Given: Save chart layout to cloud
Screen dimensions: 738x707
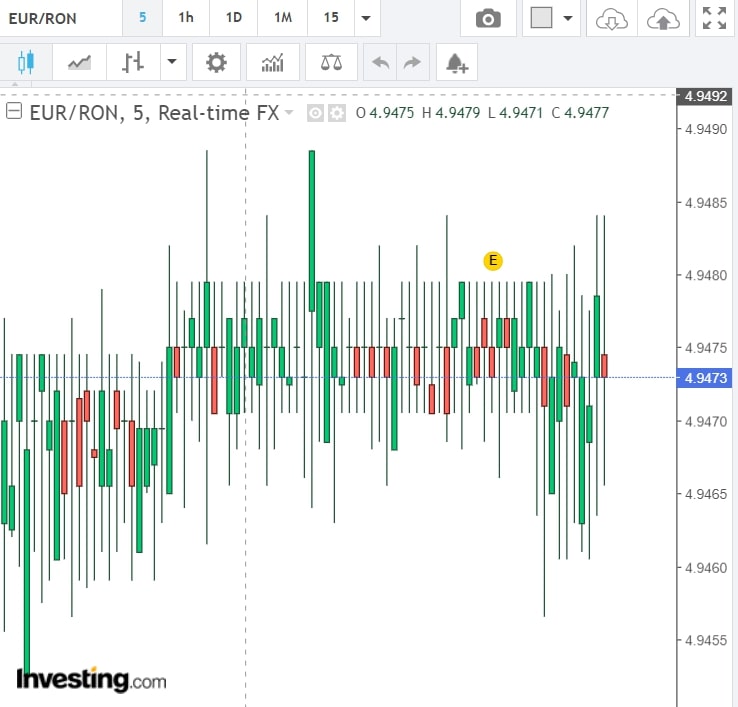Looking at the screenshot, I should click(662, 19).
